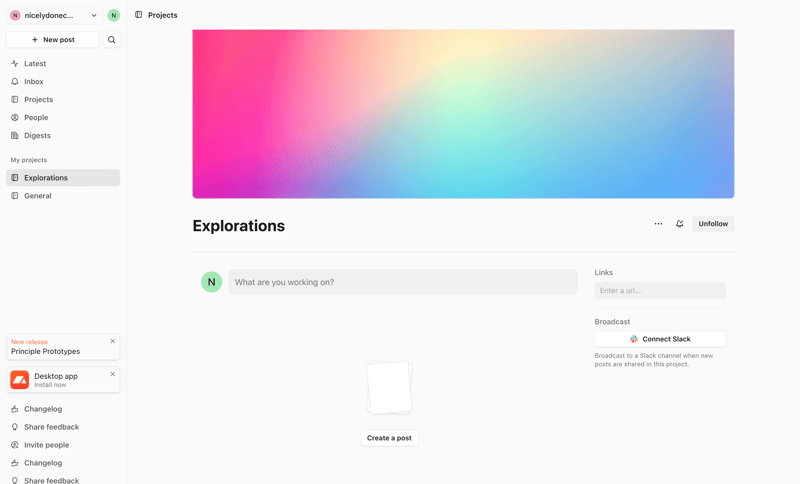
Task: Open the People page
Action: click(63, 117)
